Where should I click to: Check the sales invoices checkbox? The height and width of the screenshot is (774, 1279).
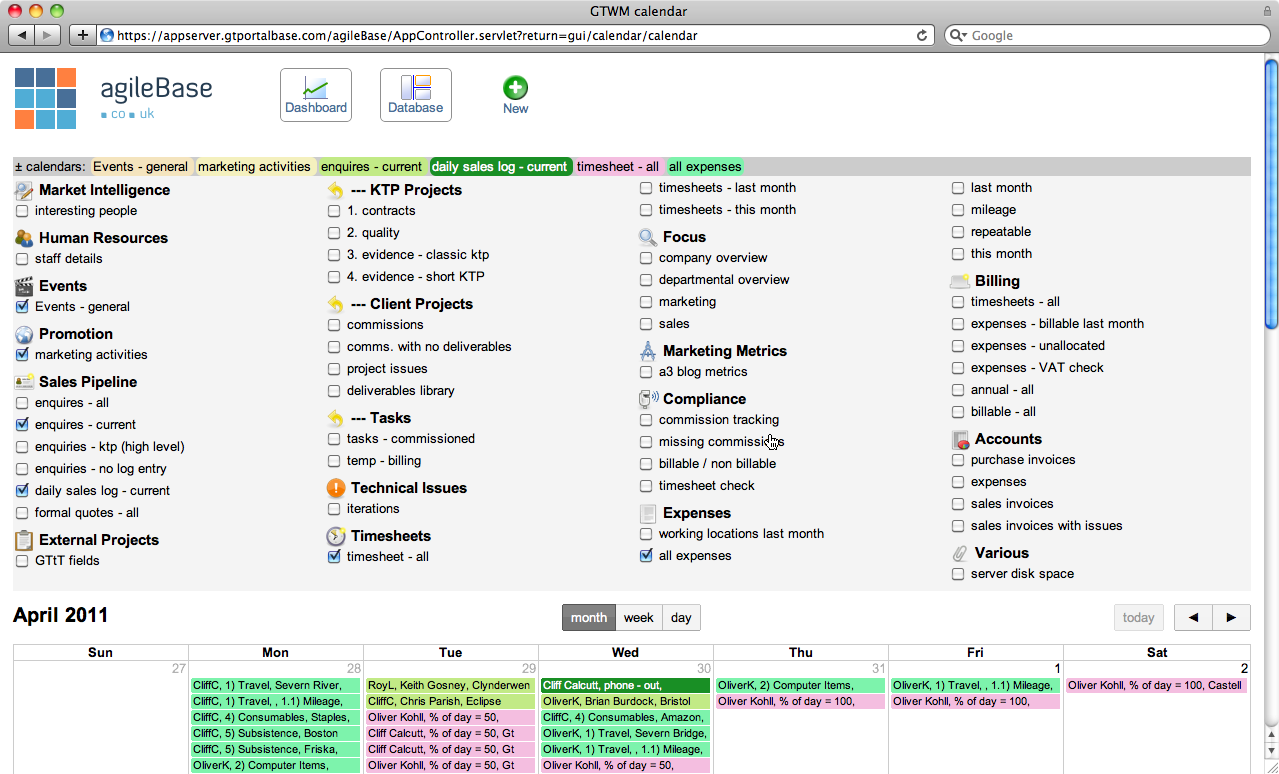click(x=958, y=504)
